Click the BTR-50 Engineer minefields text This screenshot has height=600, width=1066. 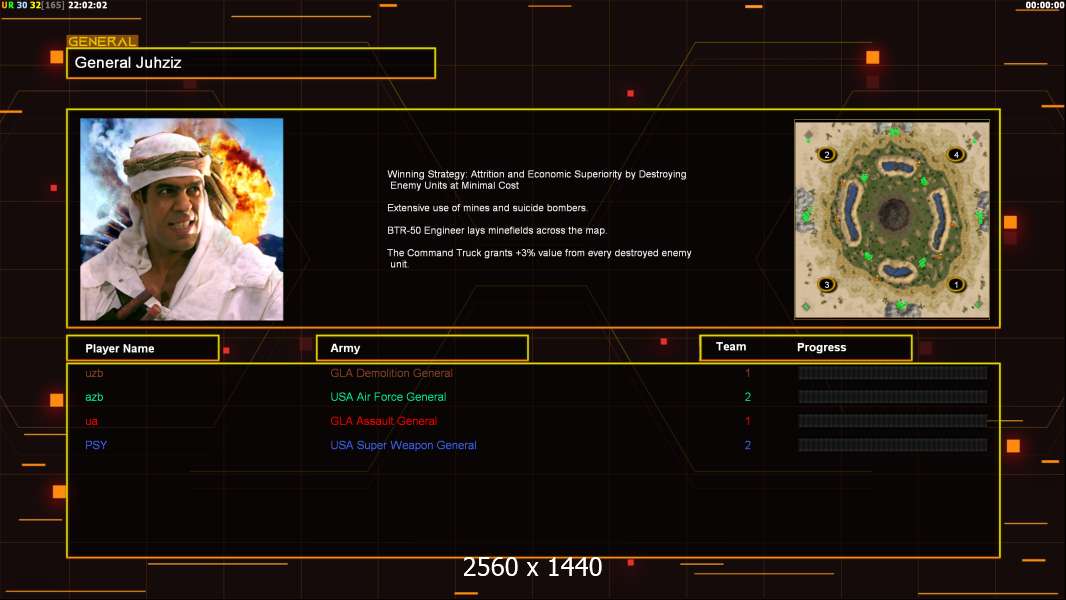pos(497,230)
